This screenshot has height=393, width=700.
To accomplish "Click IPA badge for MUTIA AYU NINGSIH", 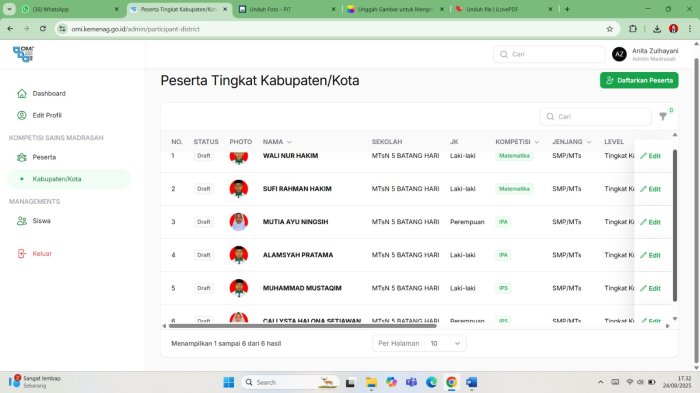I will point(503,222).
